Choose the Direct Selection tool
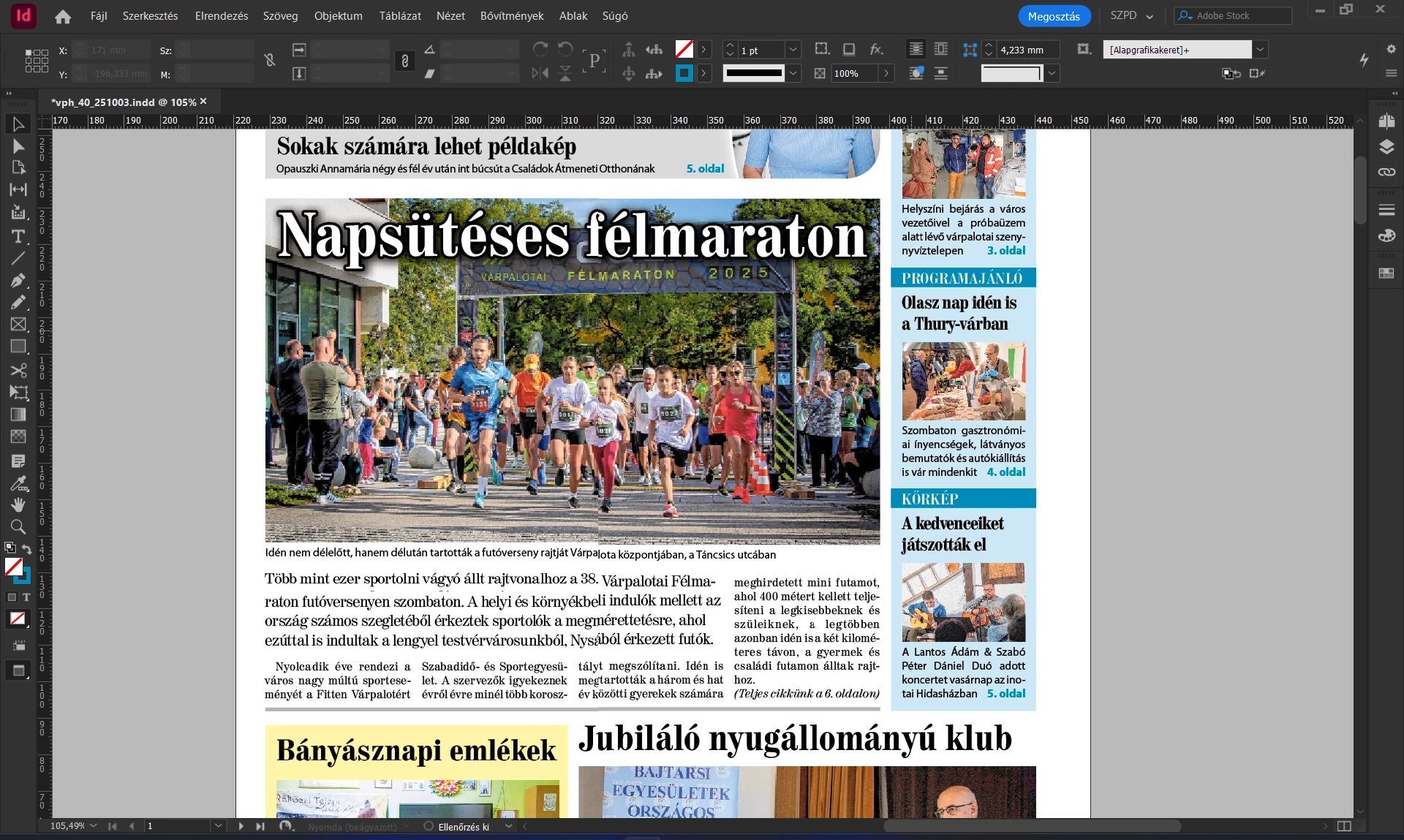The image size is (1404, 840). pyautogui.click(x=18, y=146)
